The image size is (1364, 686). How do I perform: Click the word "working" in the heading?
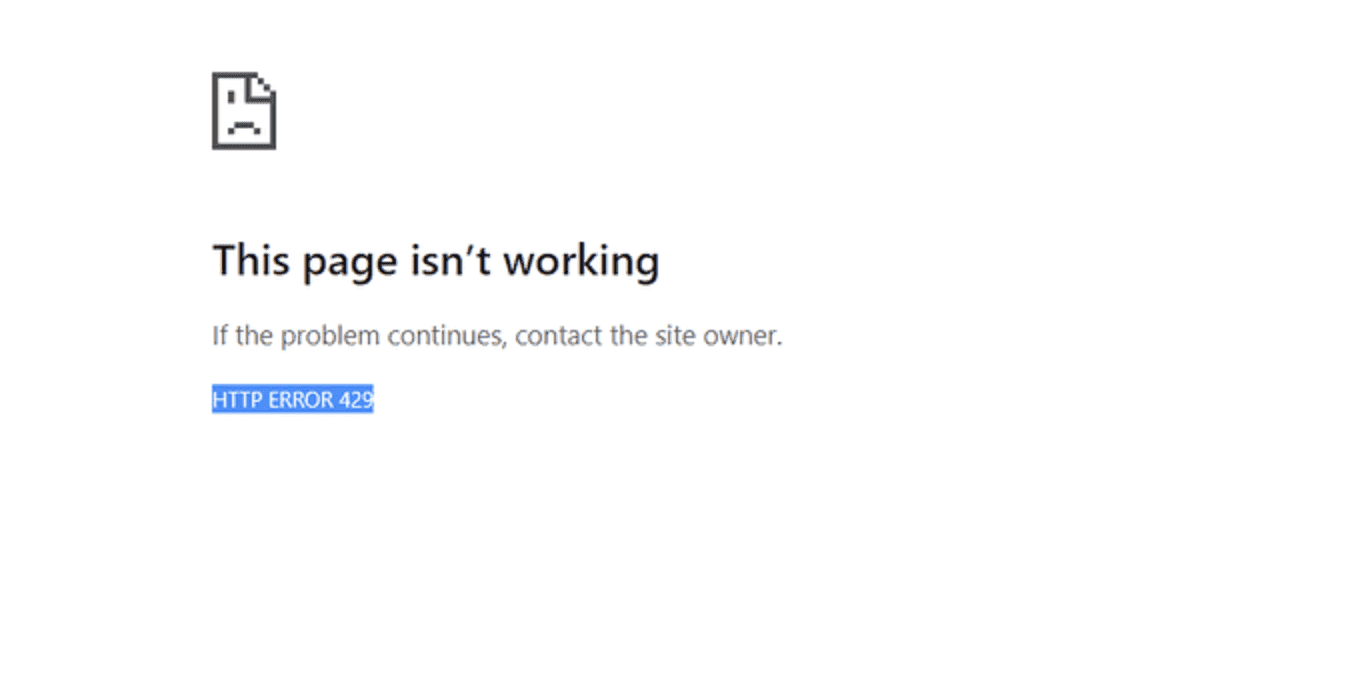click(582, 263)
